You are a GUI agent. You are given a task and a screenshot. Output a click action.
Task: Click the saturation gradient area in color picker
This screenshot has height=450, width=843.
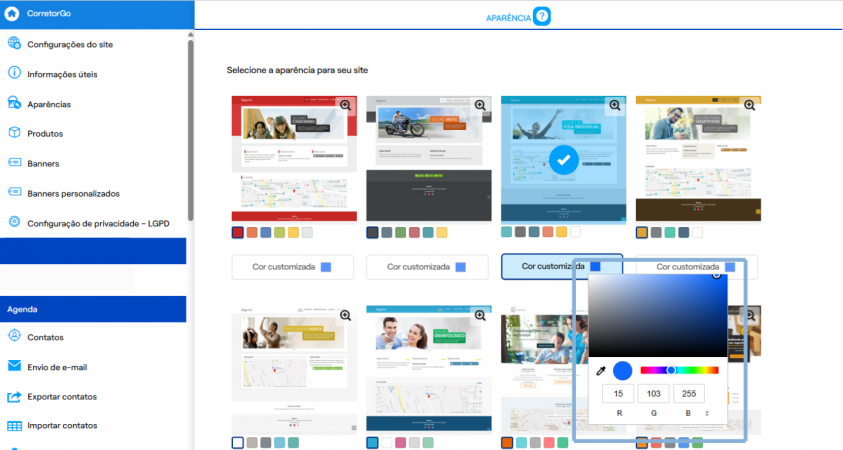point(658,316)
